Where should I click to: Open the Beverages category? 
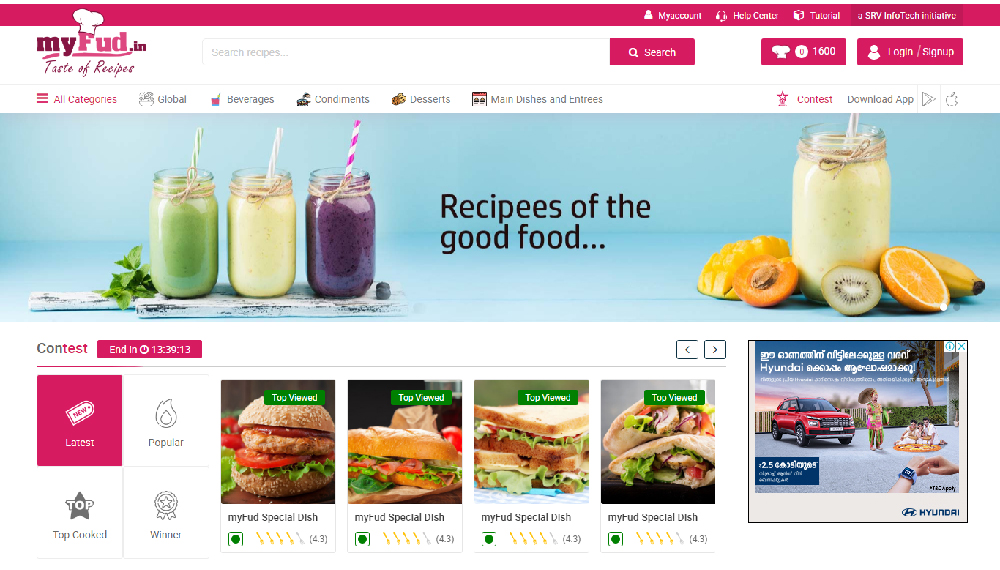pos(242,99)
